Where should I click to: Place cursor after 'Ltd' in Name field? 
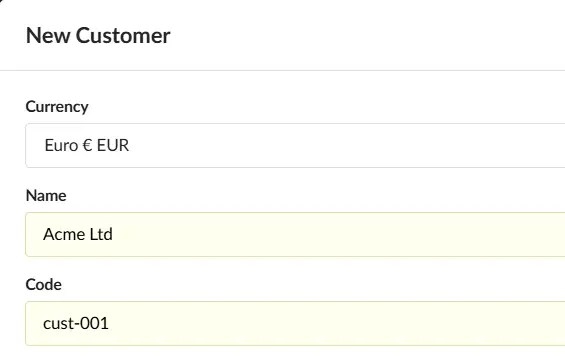click(114, 234)
